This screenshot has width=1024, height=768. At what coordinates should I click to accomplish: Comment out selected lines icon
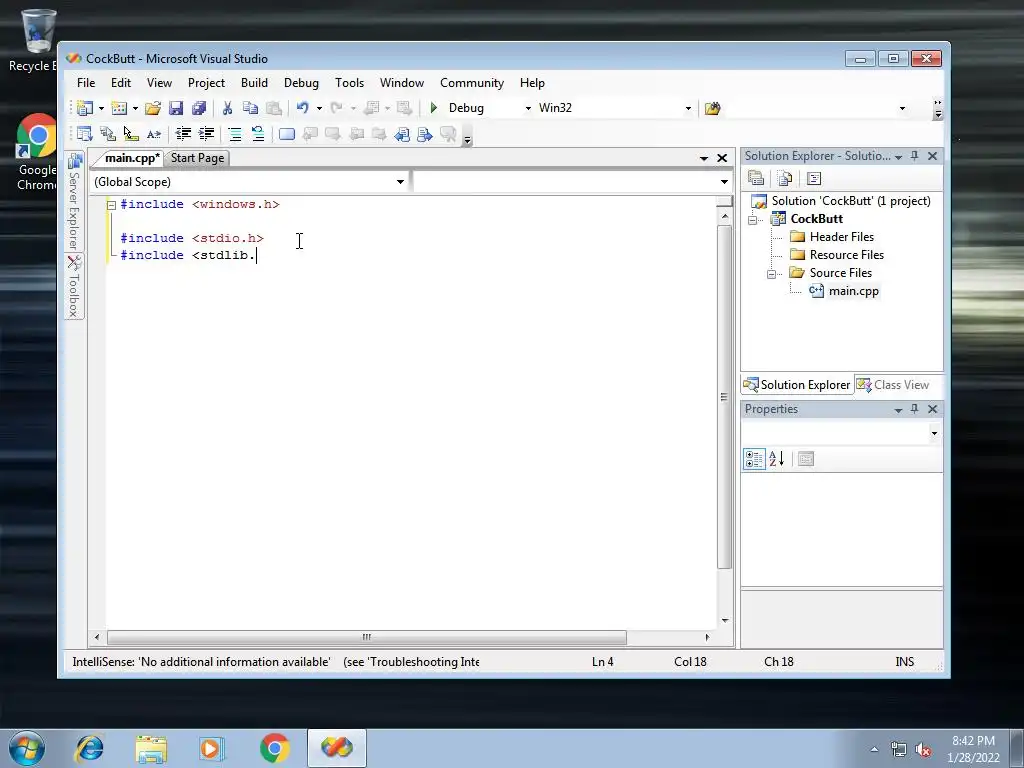[235, 134]
